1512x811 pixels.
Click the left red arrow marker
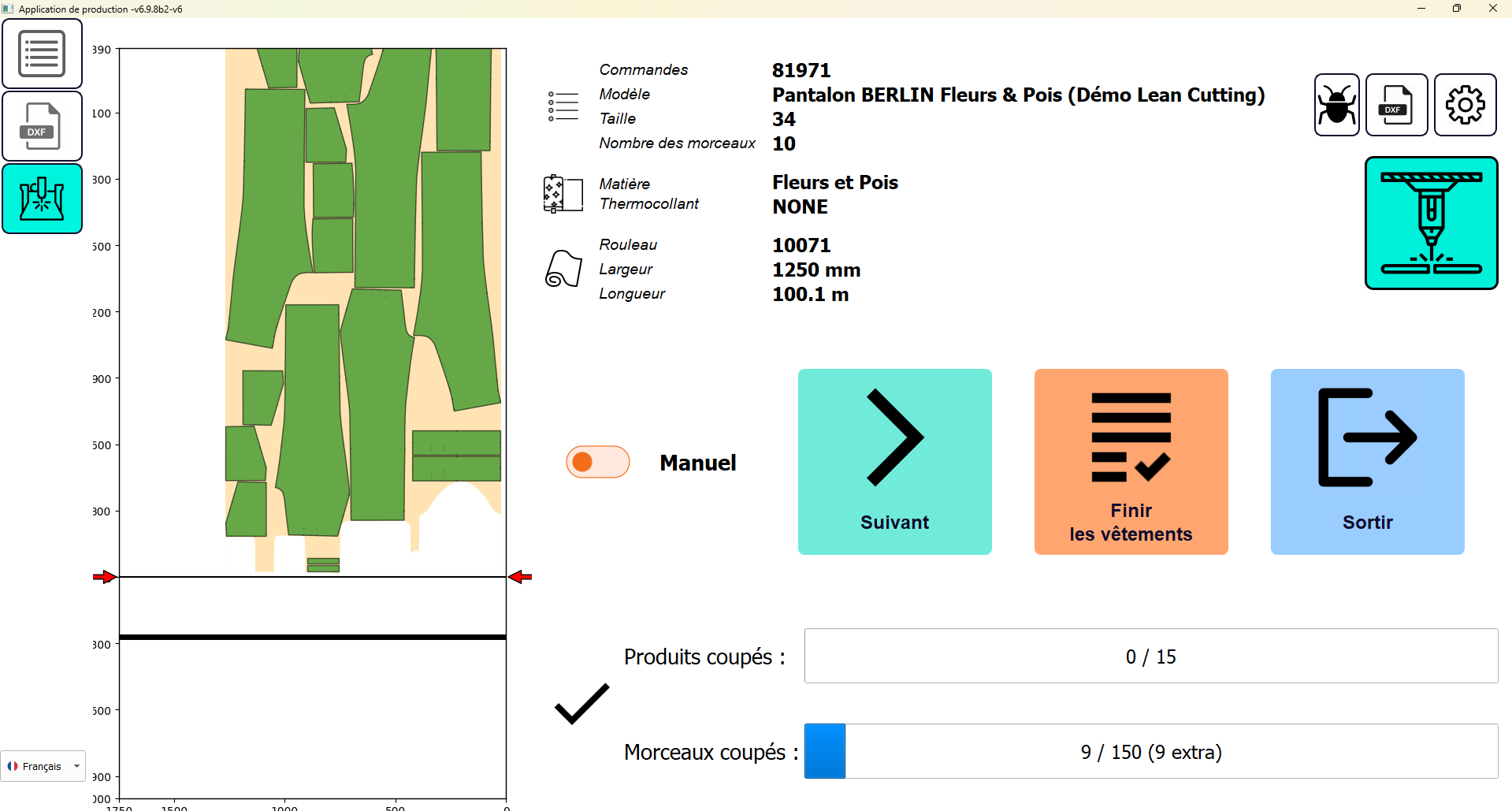point(104,577)
